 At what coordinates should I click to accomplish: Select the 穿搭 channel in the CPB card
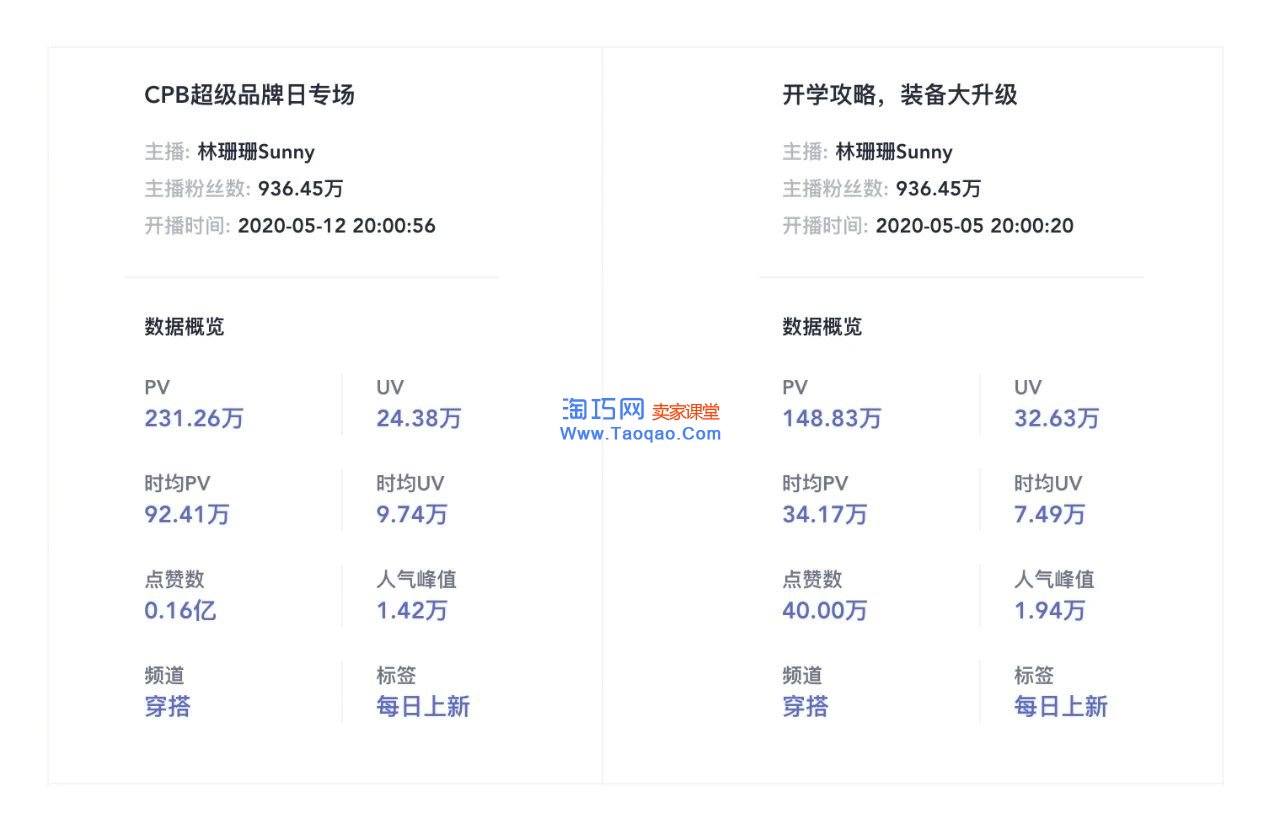[167, 707]
